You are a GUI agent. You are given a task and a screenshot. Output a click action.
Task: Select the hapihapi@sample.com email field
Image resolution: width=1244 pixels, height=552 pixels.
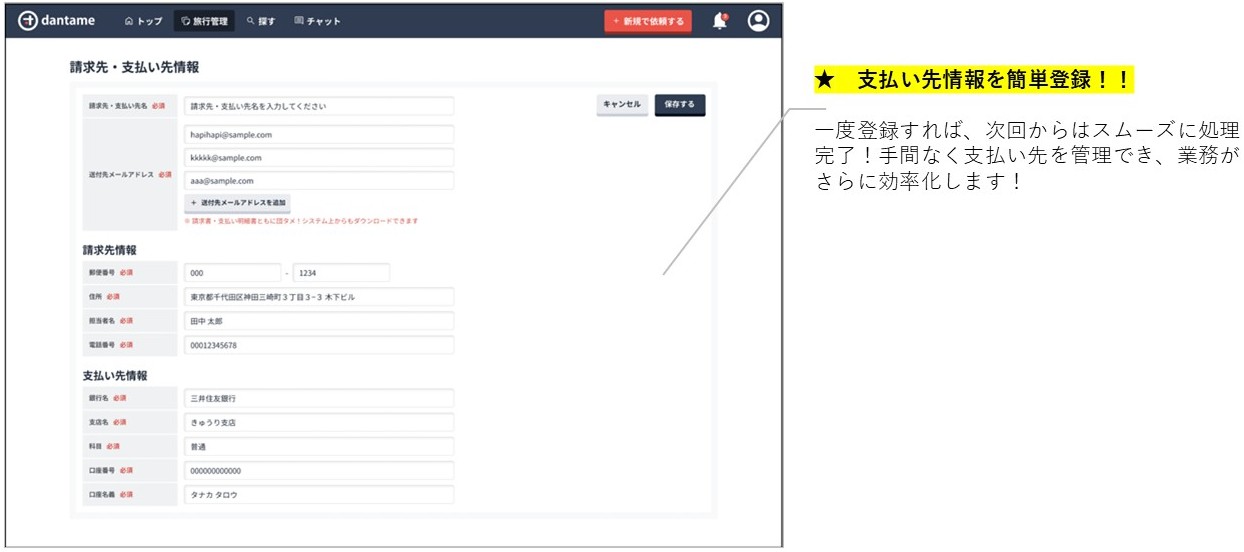tap(319, 134)
